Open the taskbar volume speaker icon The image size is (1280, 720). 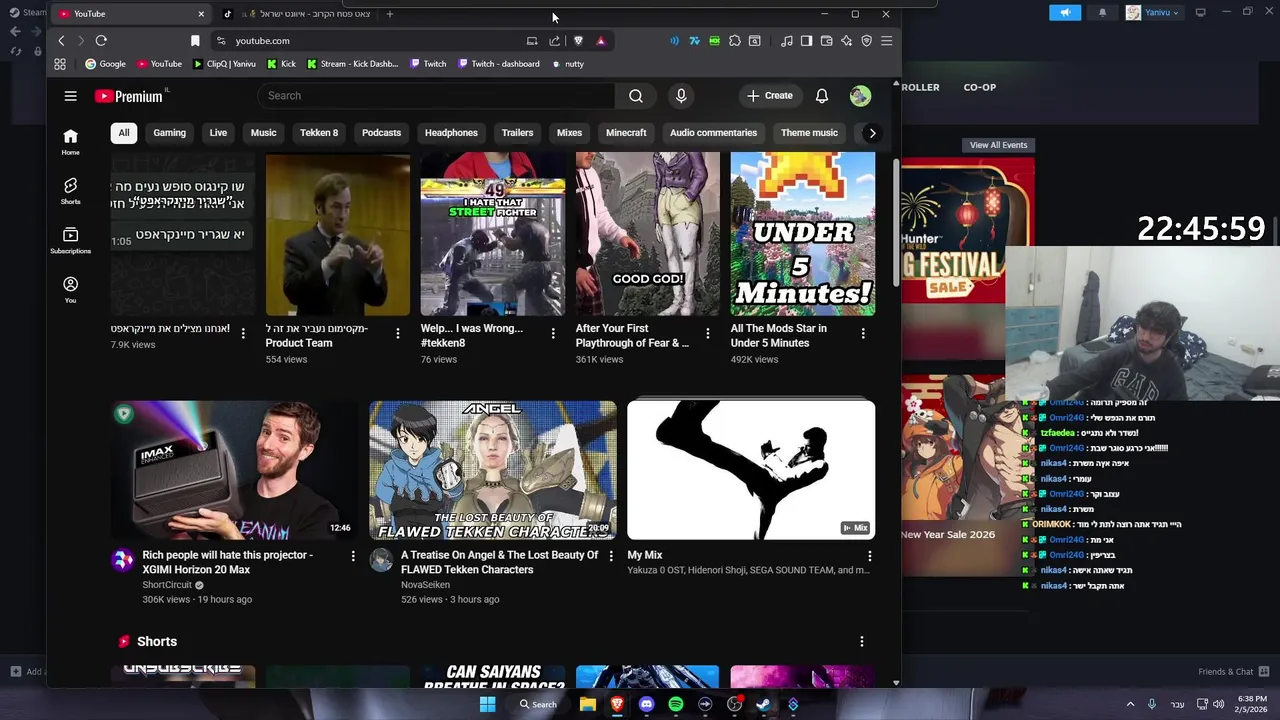click(x=1219, y=704)
